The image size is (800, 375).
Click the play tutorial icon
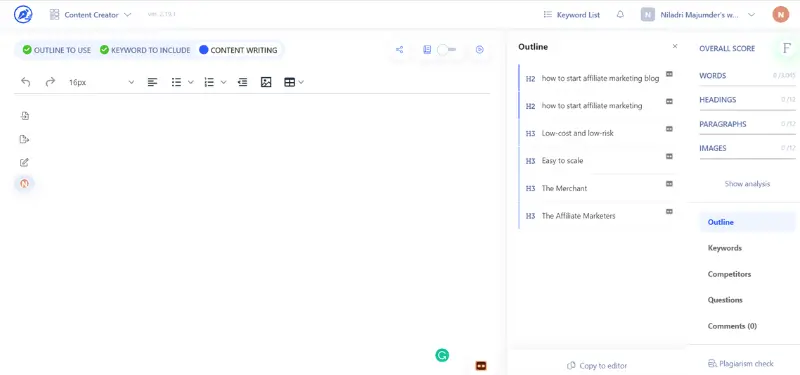point(480,49)
